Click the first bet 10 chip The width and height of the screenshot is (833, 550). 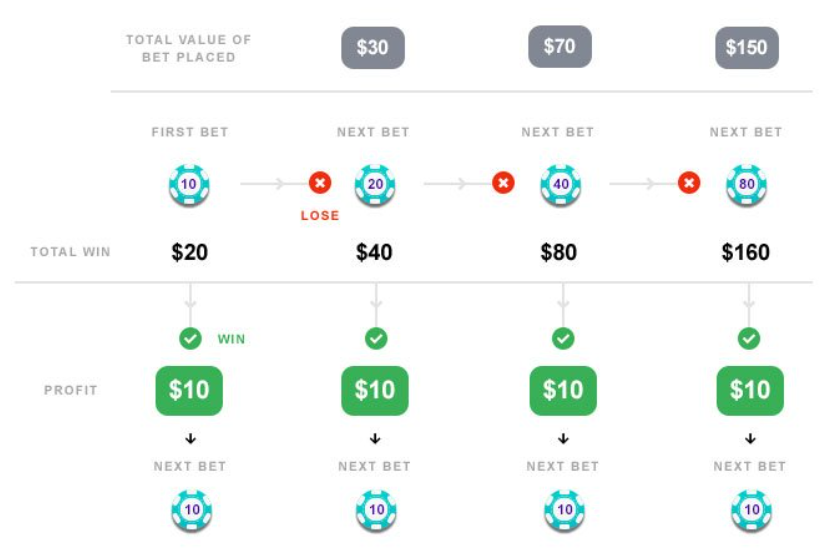[x=189, y=185]
